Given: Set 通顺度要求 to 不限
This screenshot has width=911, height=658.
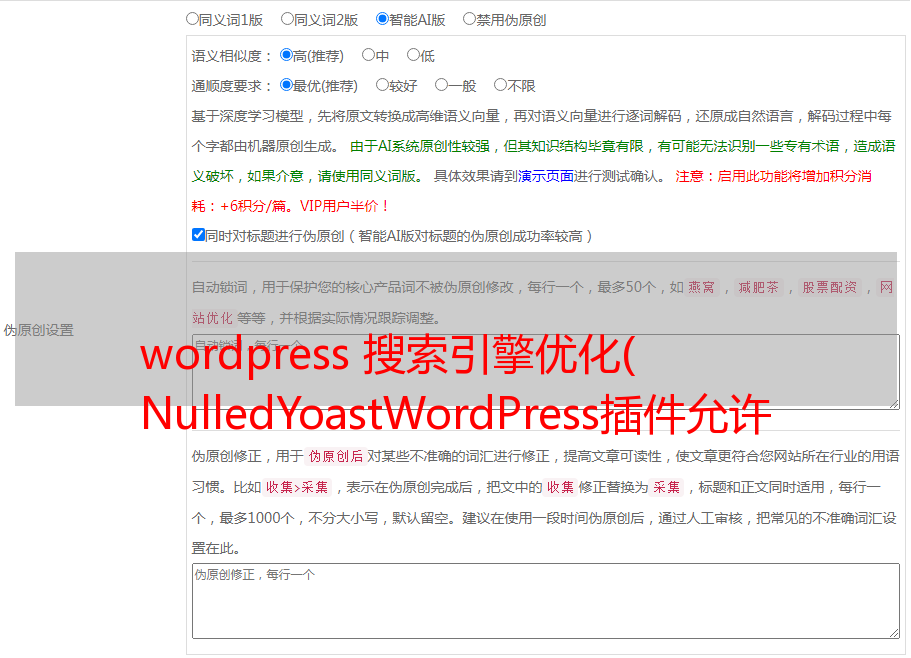Looking at the screenshot, I should [500, 85].
